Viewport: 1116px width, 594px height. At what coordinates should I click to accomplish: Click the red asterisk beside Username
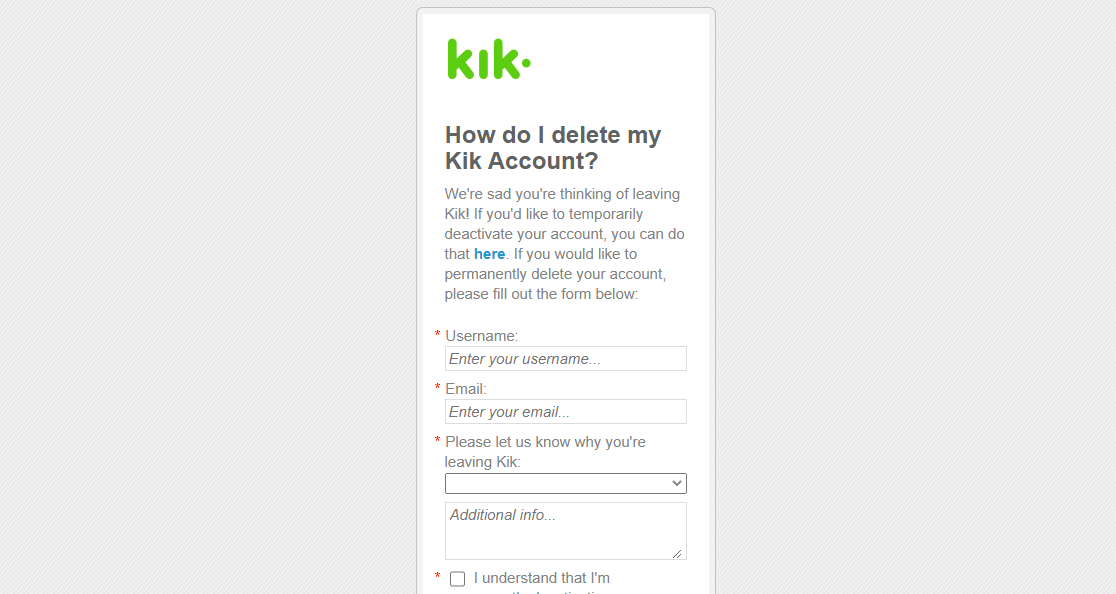437,335
